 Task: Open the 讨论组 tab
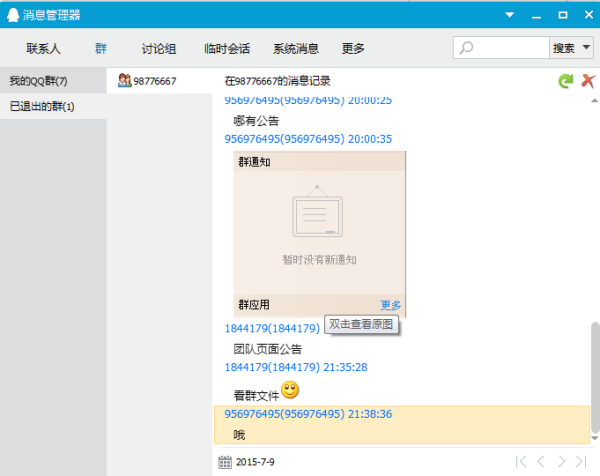point(159,49)
